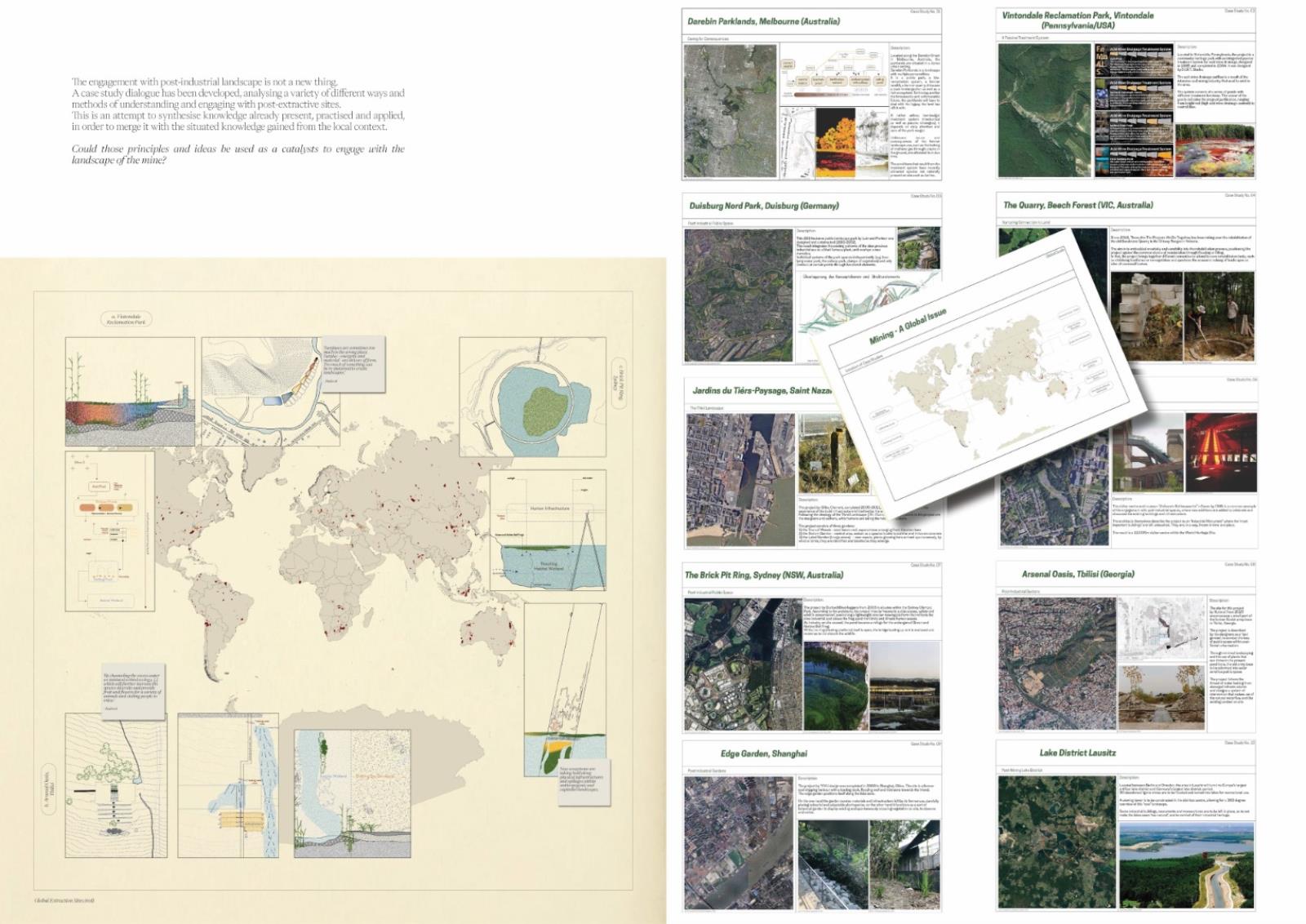Open the Darebin Parklands satellite image

729,110
